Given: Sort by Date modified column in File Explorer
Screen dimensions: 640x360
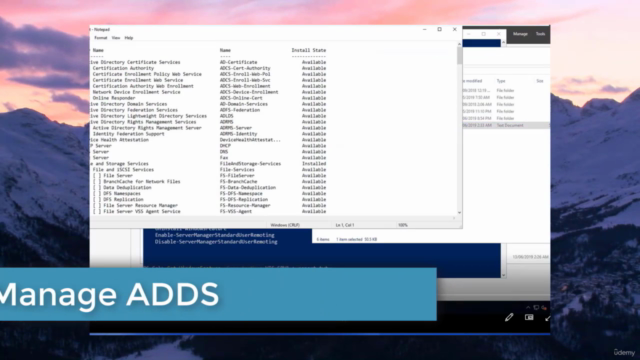Looking at the screenshot, I should coord(473,81).
